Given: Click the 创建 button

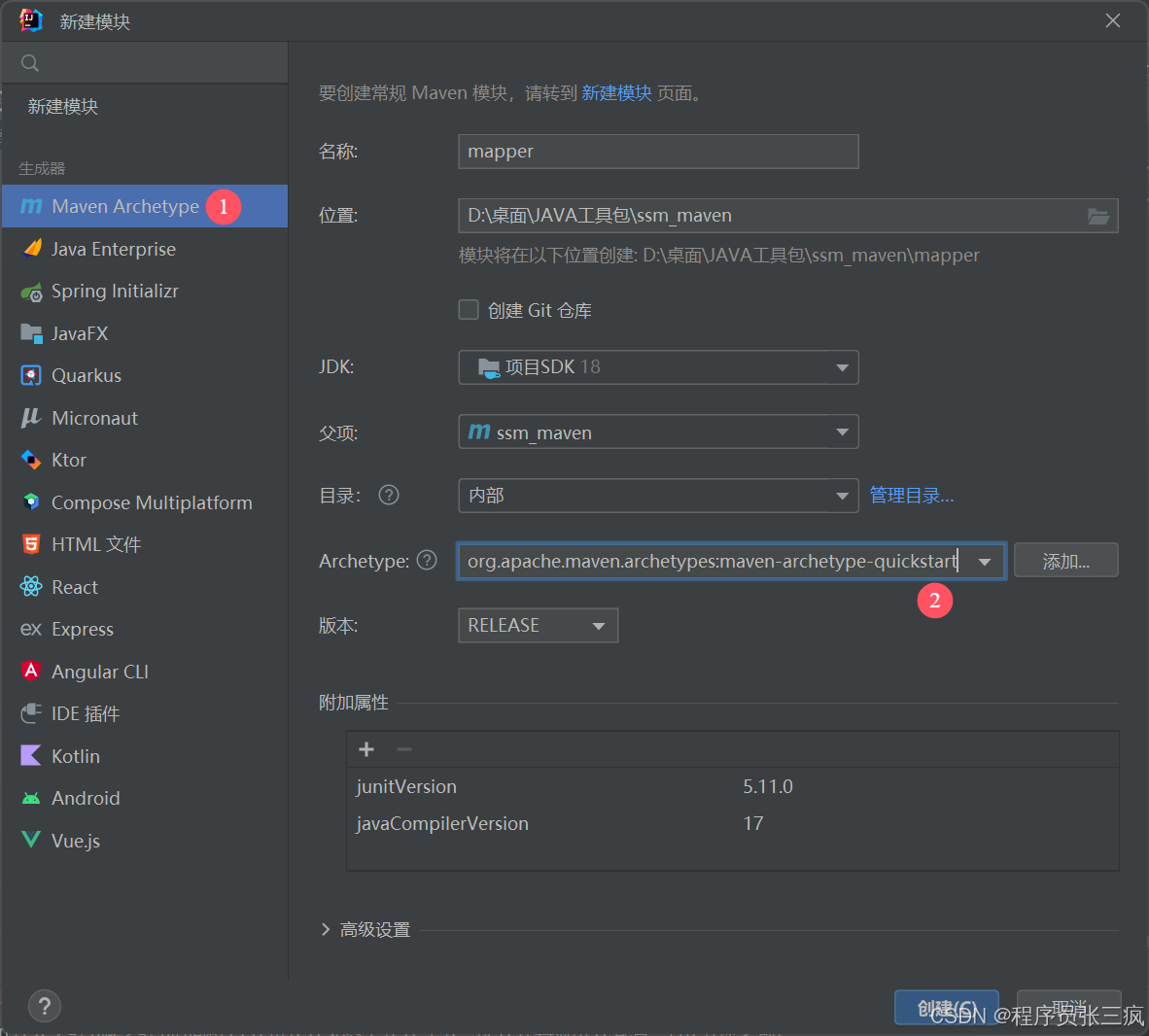Looking at the screenshot, I should click(946, 1008).
